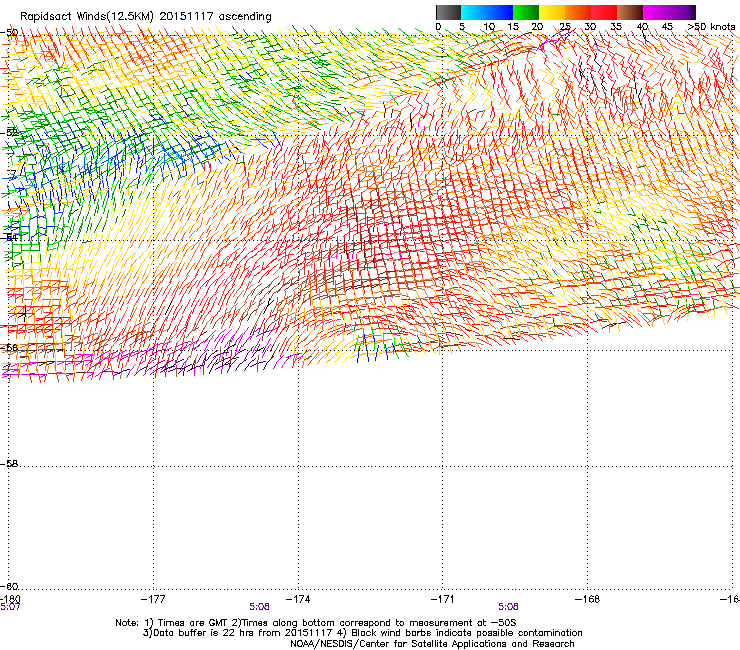Click the "0" label under the color scale
This screenshot has width=740, height=650.
point(438,27)
